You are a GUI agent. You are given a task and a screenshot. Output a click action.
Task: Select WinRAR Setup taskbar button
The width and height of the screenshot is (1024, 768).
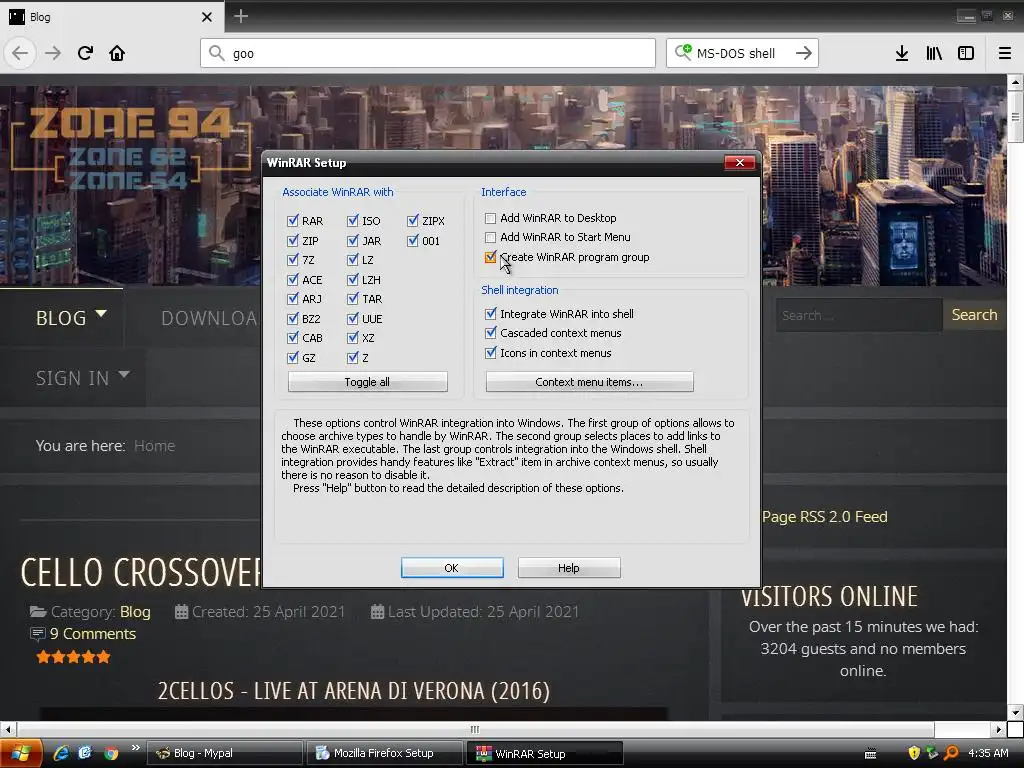[545, 753]
